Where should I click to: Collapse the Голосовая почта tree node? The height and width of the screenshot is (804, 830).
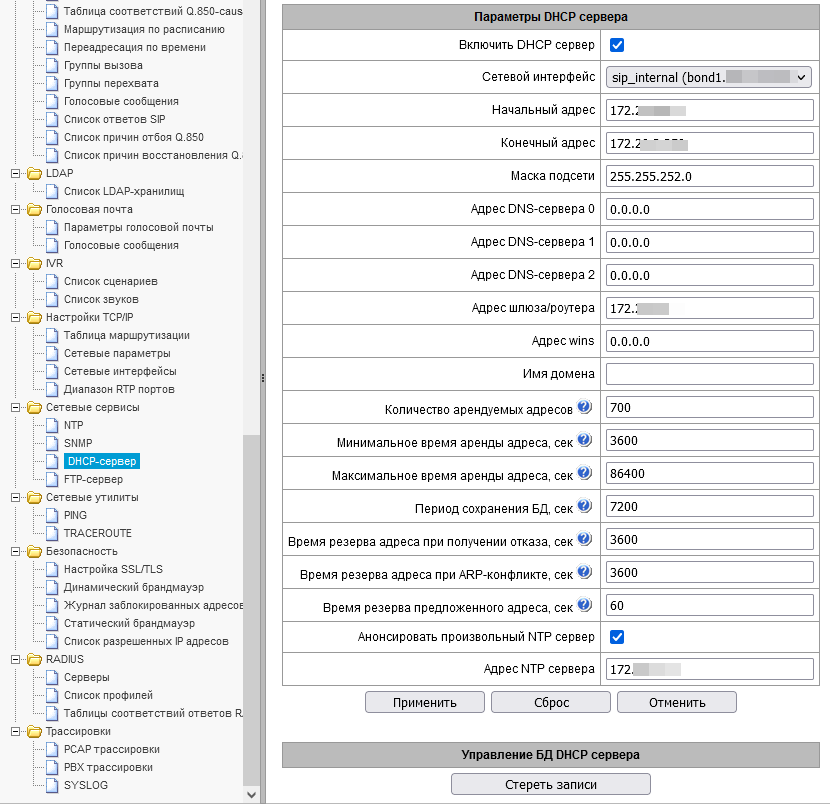[x=15, y=209]
